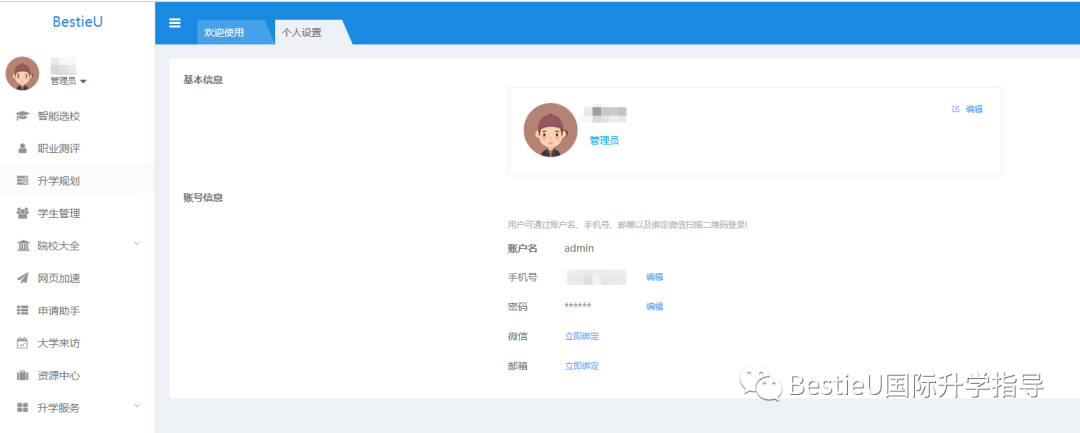Click the person icon for 职业测评
Screen dimensions: 1080x433
(22, 148)
